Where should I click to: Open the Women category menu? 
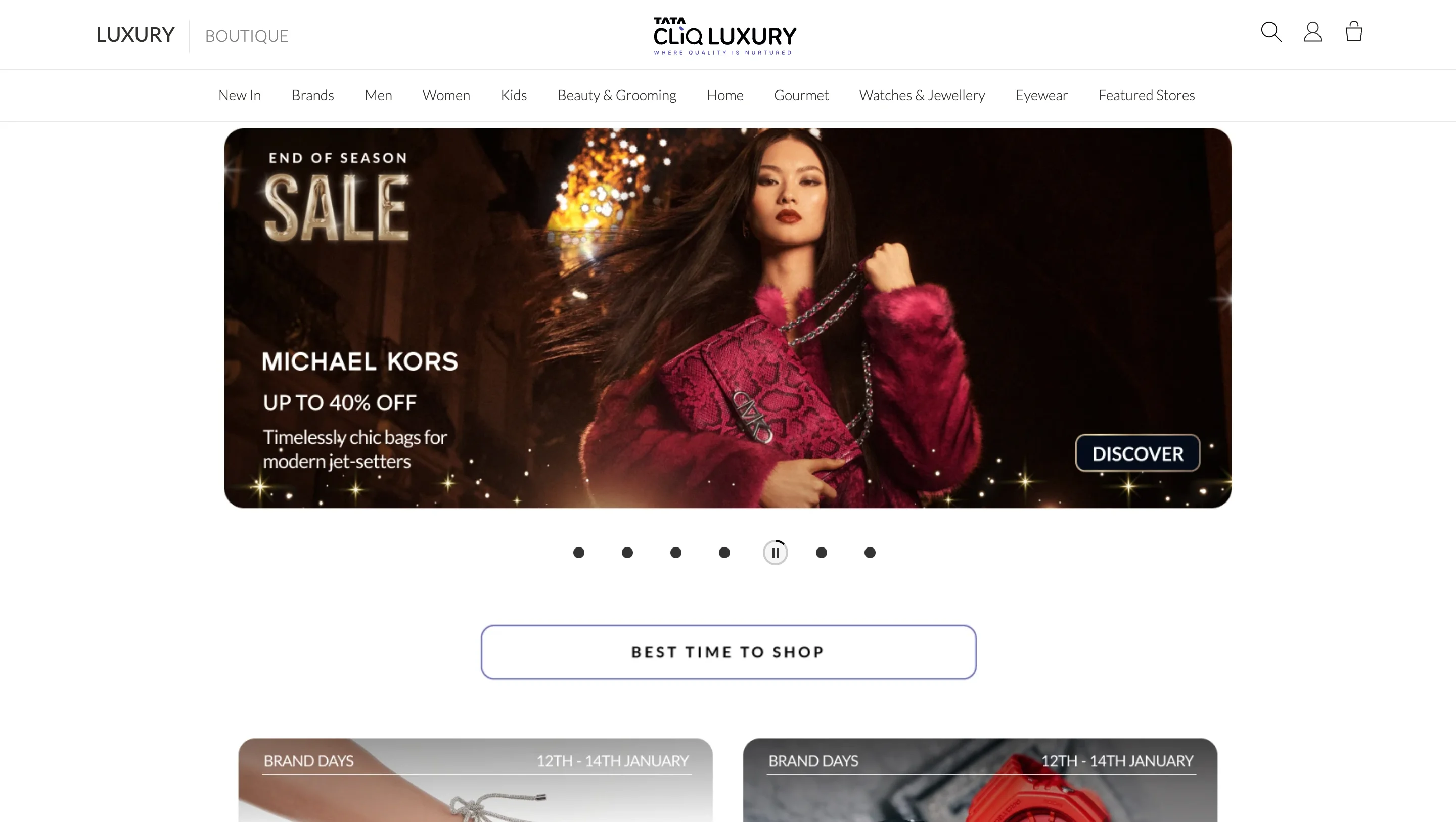coord(446,95)
